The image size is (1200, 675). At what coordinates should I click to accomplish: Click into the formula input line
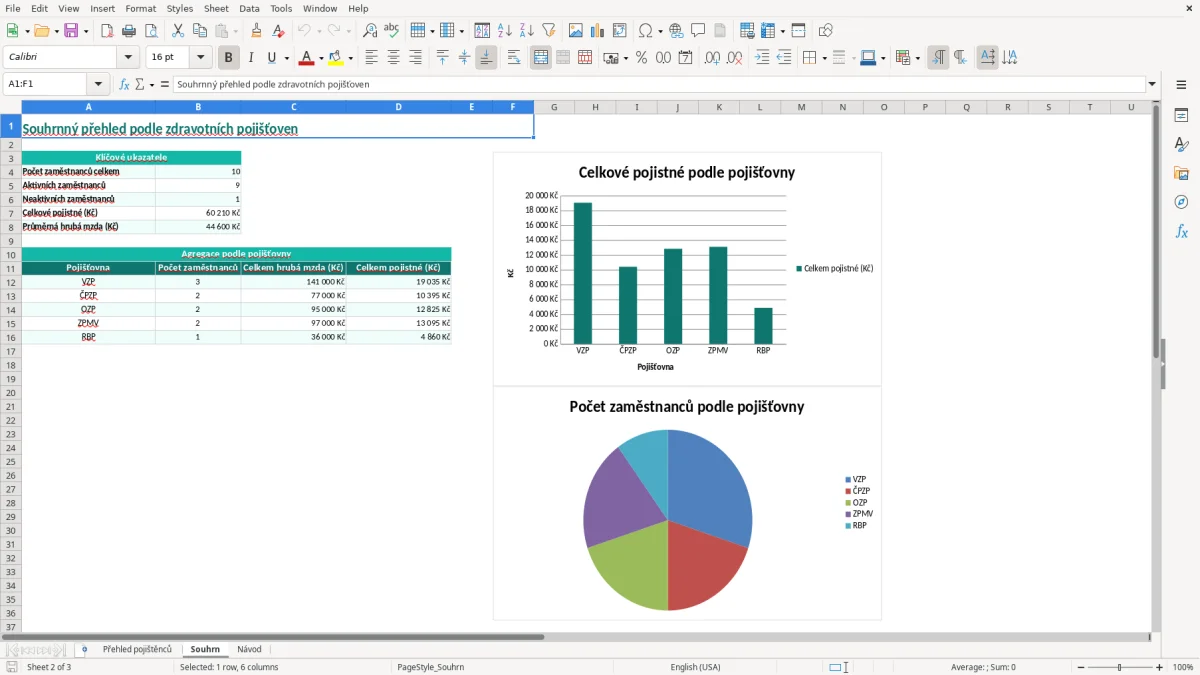[659, 84]
